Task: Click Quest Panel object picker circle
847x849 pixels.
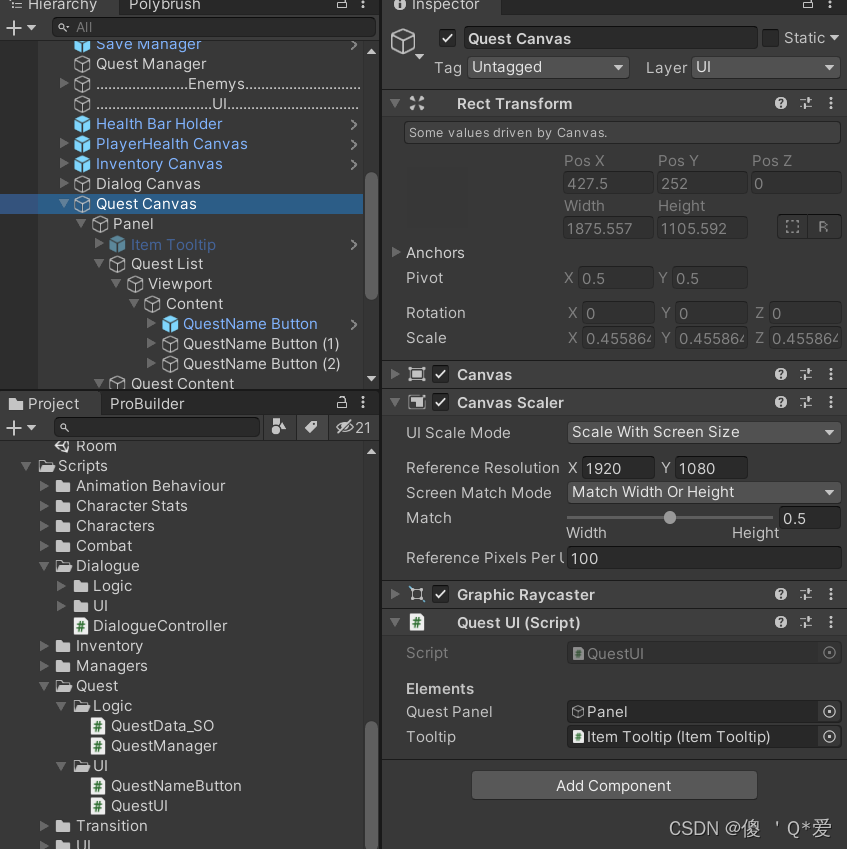Action: pos(829,711)
